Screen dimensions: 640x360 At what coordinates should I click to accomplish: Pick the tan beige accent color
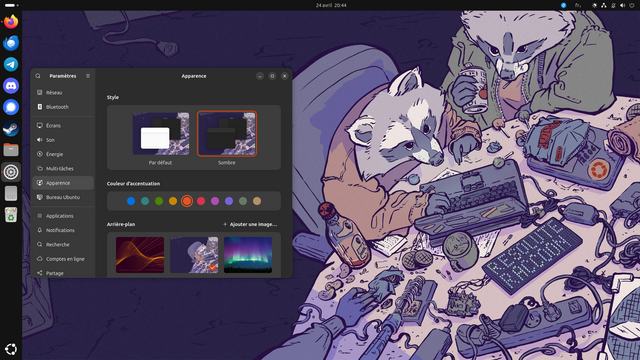pyautogui.click(x=257, y=201)
